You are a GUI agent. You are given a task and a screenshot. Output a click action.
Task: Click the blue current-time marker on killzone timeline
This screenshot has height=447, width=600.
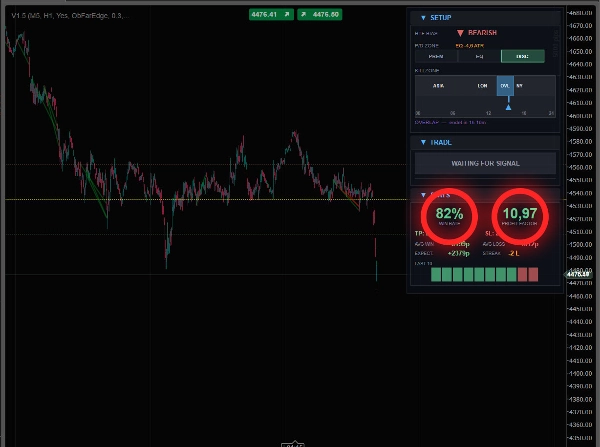click(x=508, y=107)
